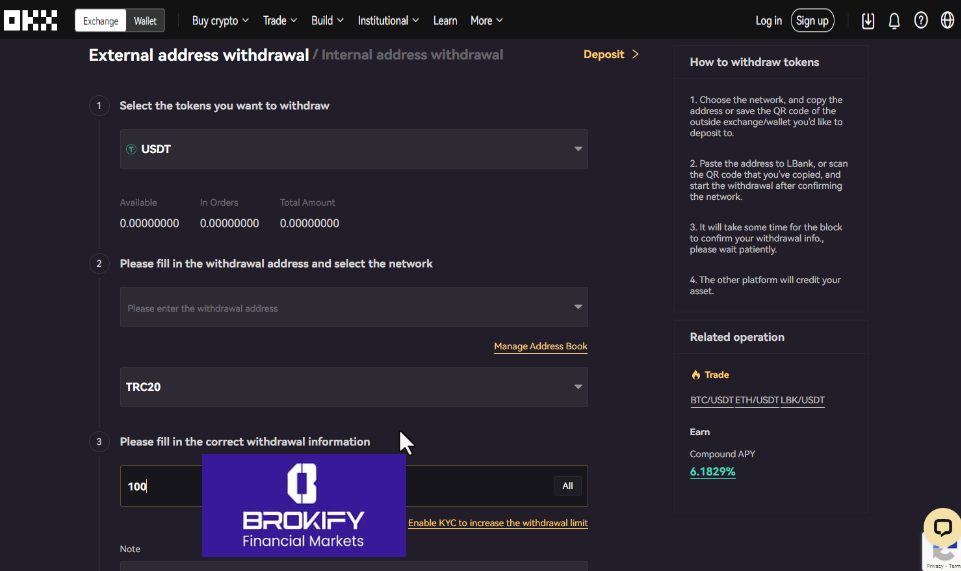961x571 pixels.
Task: Expand the withdrawal address dropdown
Action: pos(577,308)
